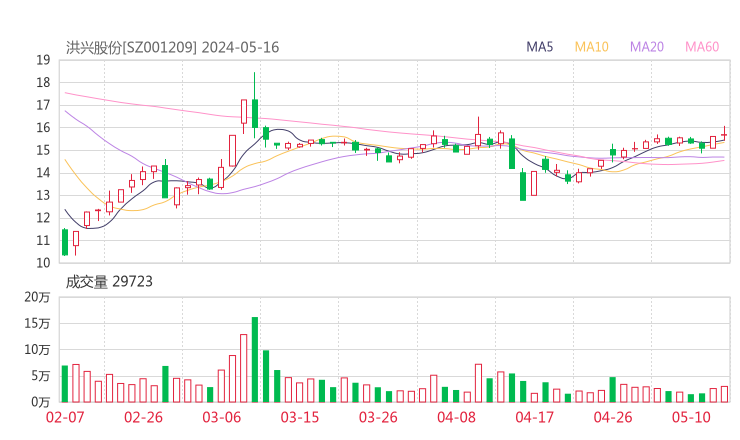Click the MA10 legend label
The width and height of the screenshot is (740, 440).
[x=591, y=47]
